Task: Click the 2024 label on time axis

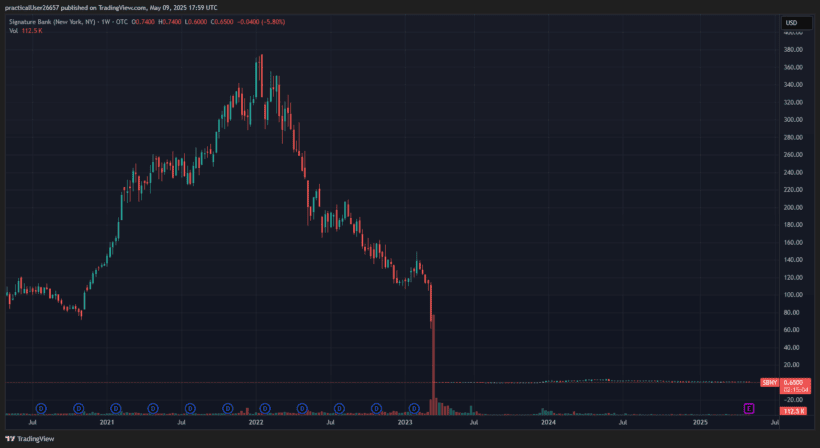Action: click(x=548, y=423)
